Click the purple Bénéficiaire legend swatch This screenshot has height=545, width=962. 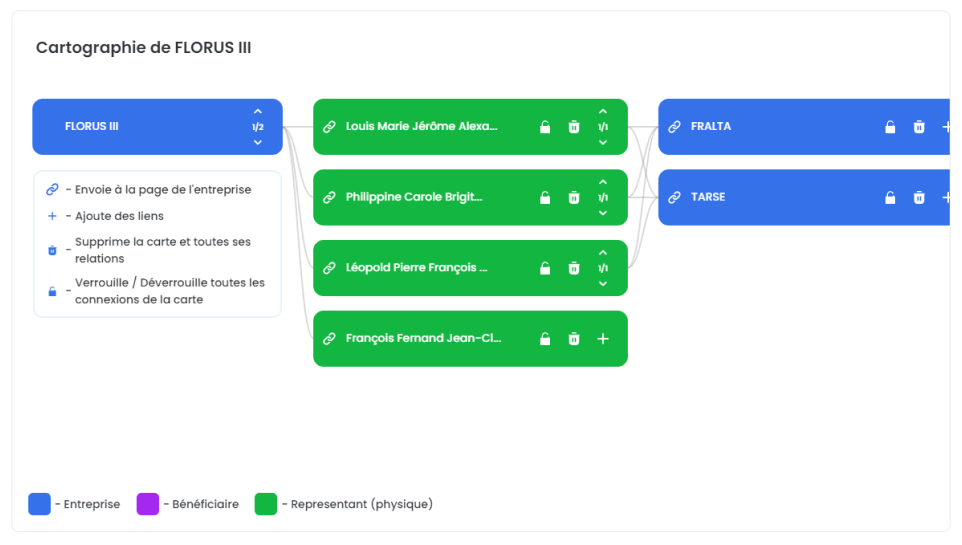[147, 504]
